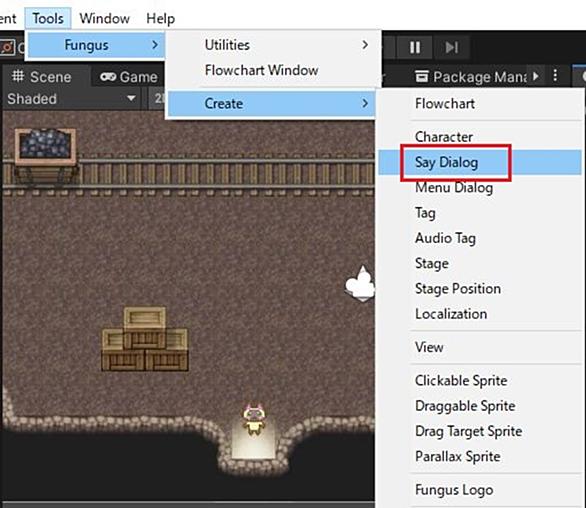This screenshot has height=508, width=586.
Task: Click the Fungus submenu arrow chevron
Action: [155, 45]
